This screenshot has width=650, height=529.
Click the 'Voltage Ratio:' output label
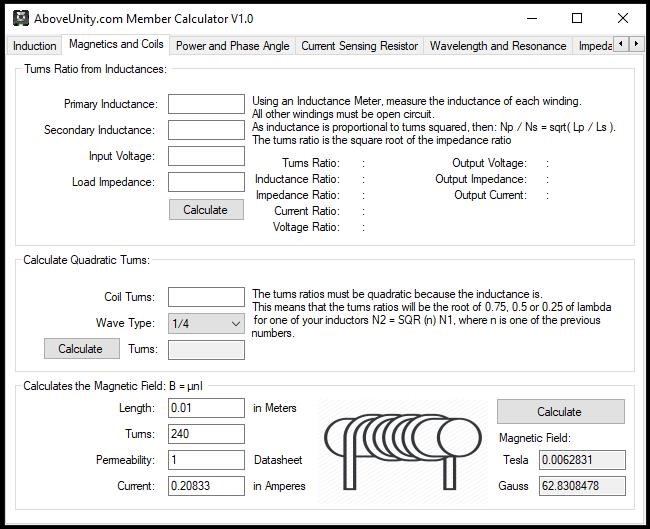(x=306, y=227)
